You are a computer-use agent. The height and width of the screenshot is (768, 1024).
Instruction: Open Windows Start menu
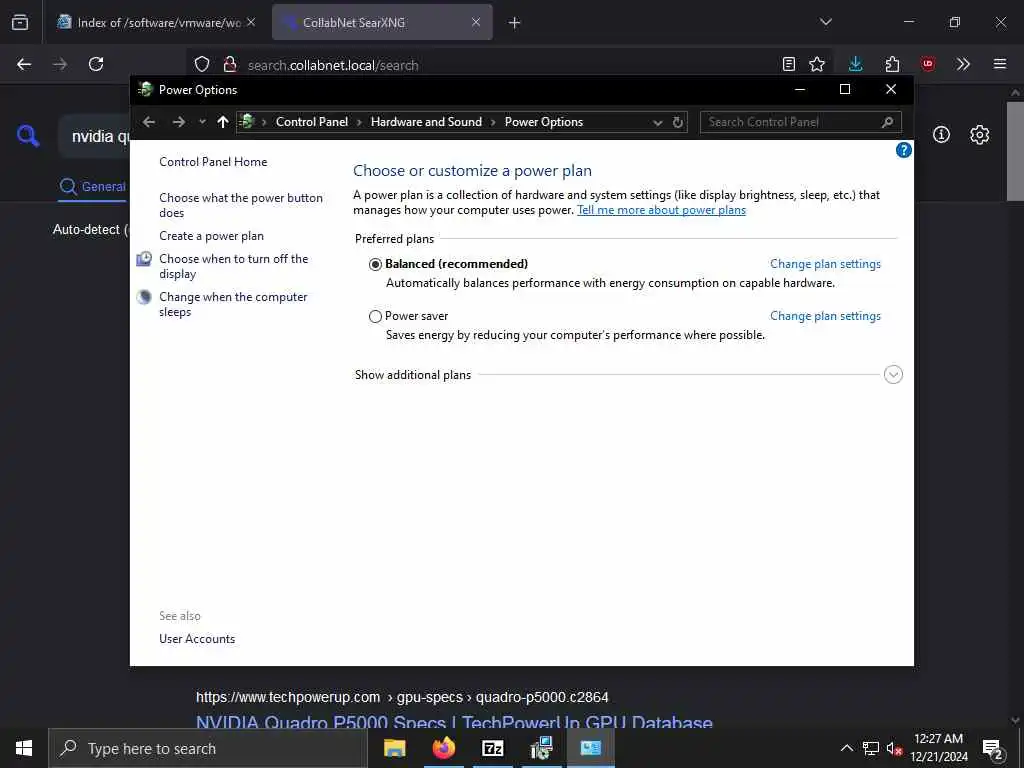pos(24,748)
